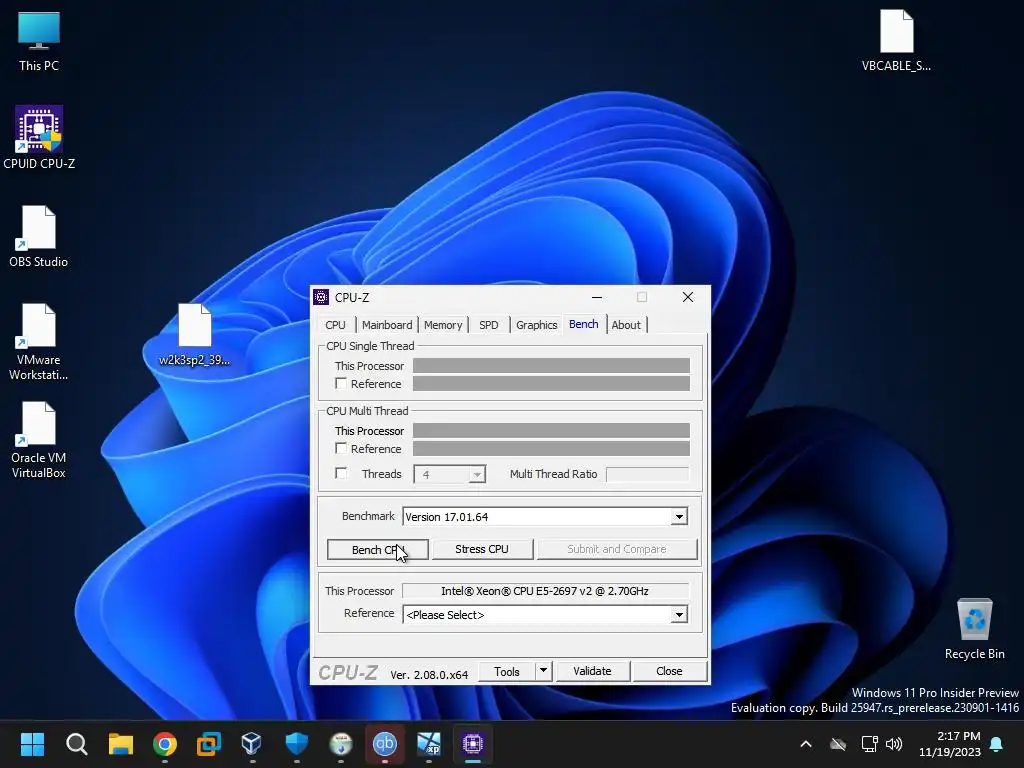The image size is (1024, 768).
Task: Check the Threads checkbox
Action: (x=341, y=473)
